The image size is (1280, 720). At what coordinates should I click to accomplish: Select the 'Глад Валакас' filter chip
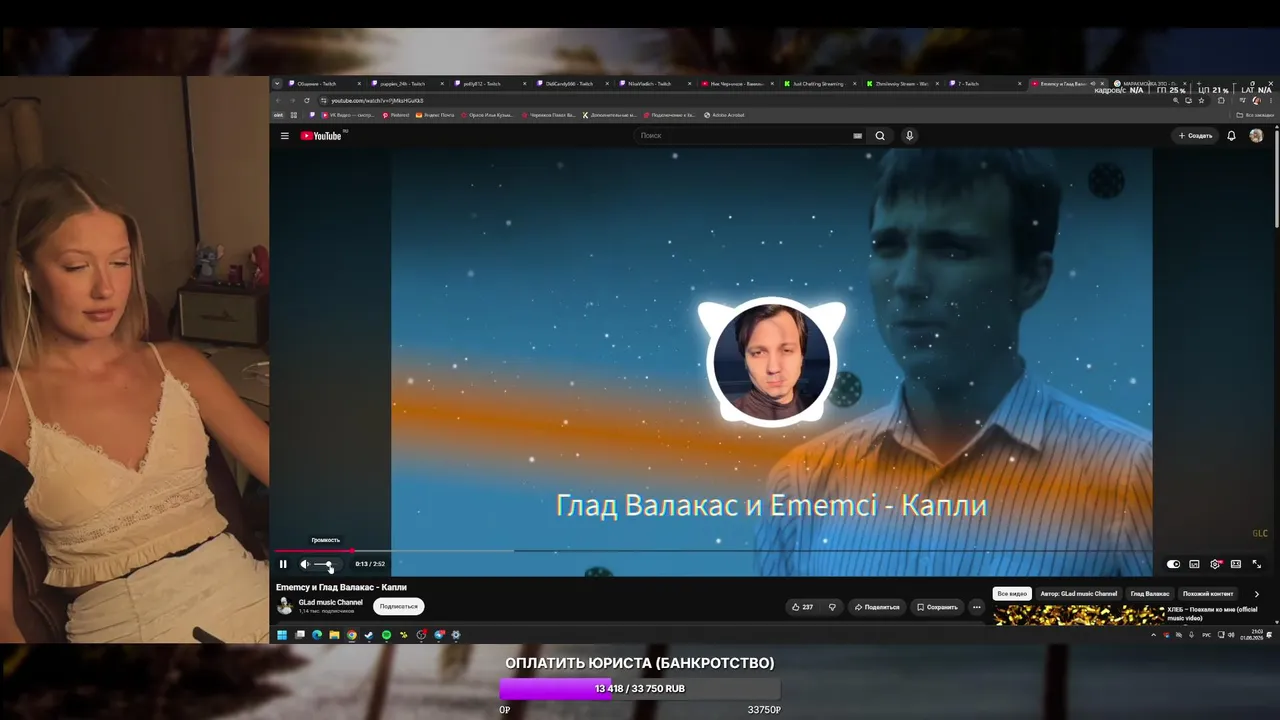pos(1150,594)
